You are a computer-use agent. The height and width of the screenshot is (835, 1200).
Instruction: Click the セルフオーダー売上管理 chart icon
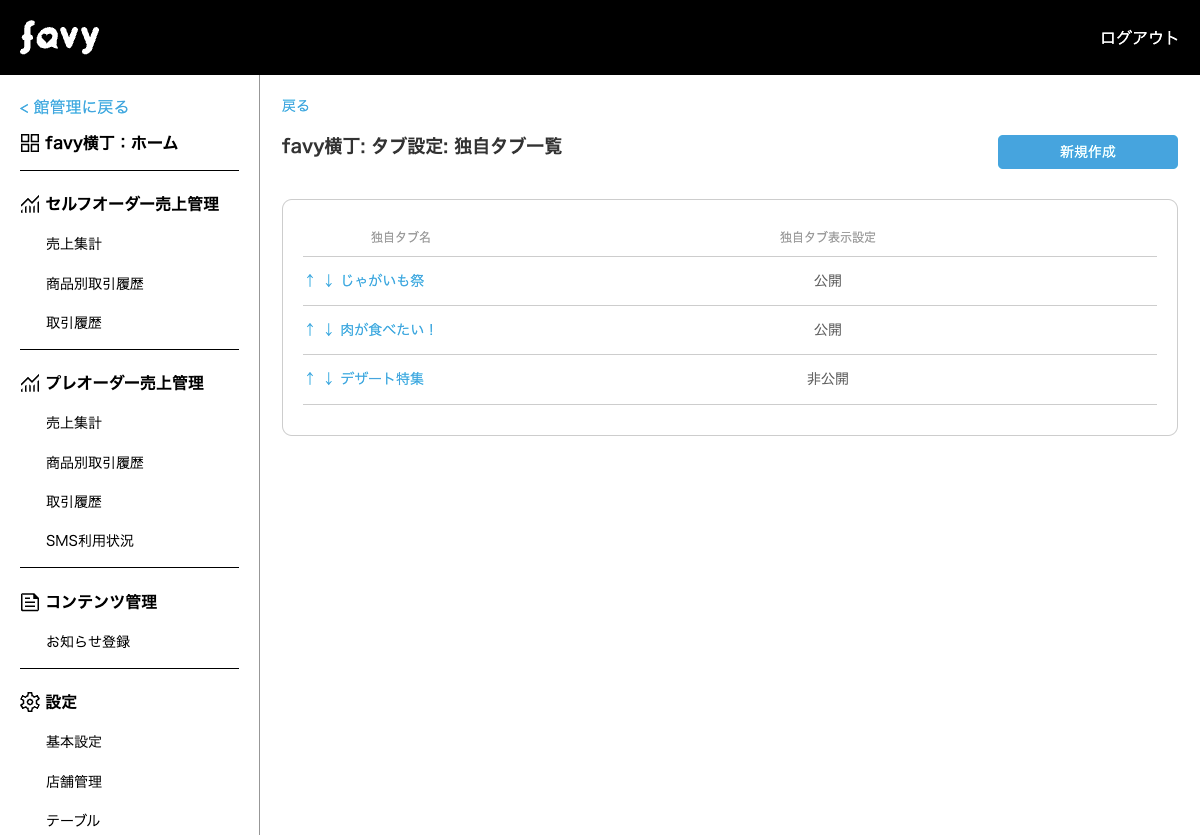point(30,204)
